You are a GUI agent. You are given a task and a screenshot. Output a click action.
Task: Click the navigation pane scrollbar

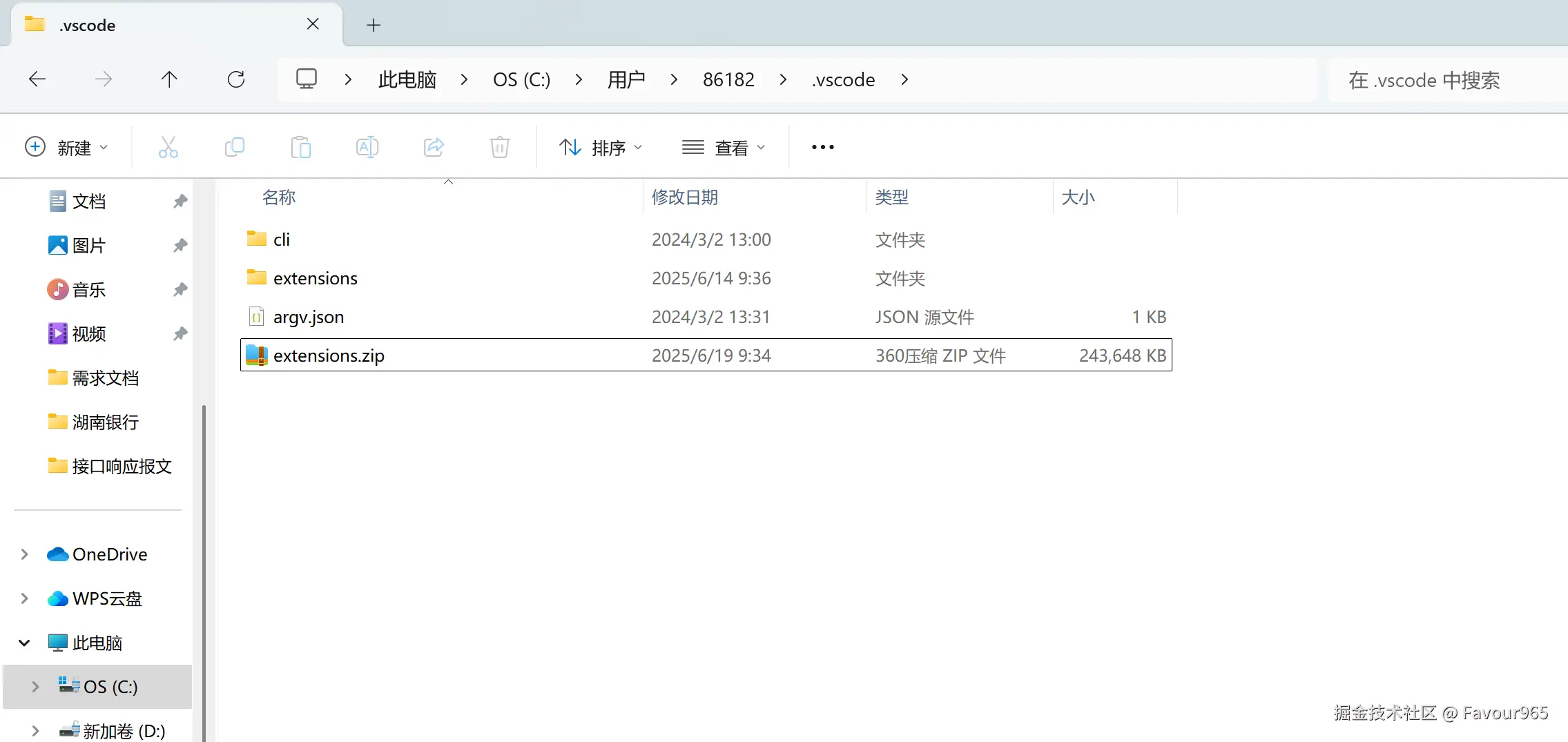(204, 573)
